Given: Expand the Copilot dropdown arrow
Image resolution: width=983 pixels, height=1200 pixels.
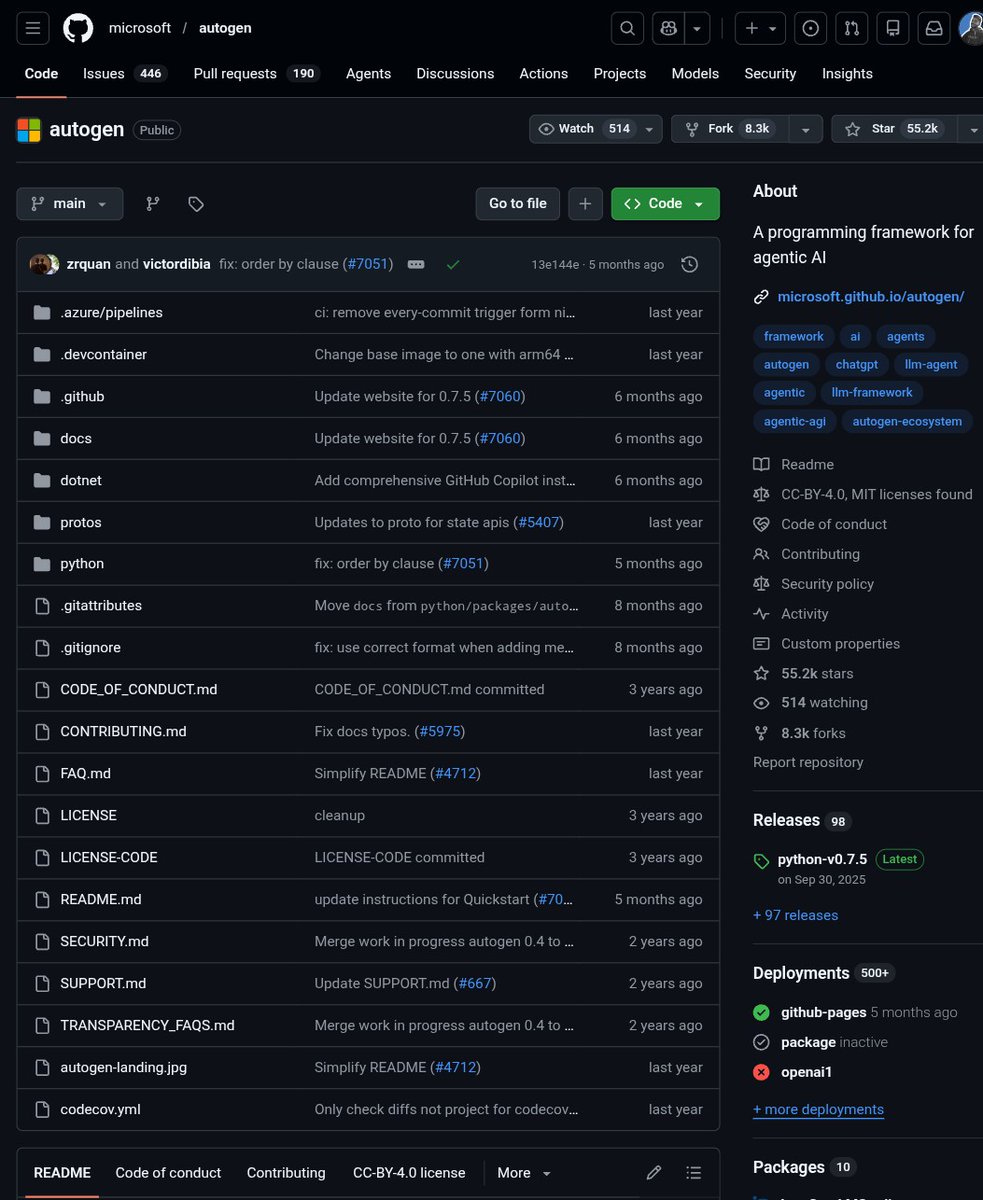Looking at the screenshot, I should coord(698,29).
